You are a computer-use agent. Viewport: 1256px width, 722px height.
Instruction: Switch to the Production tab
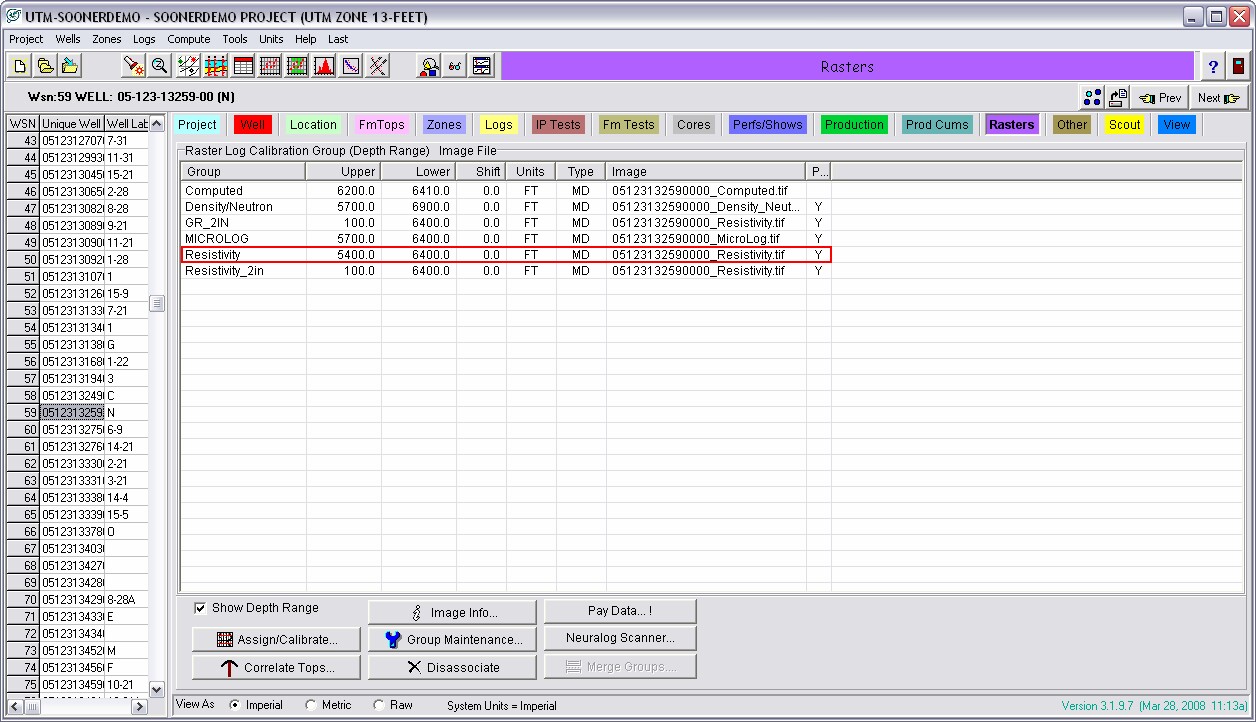(853, 124)
